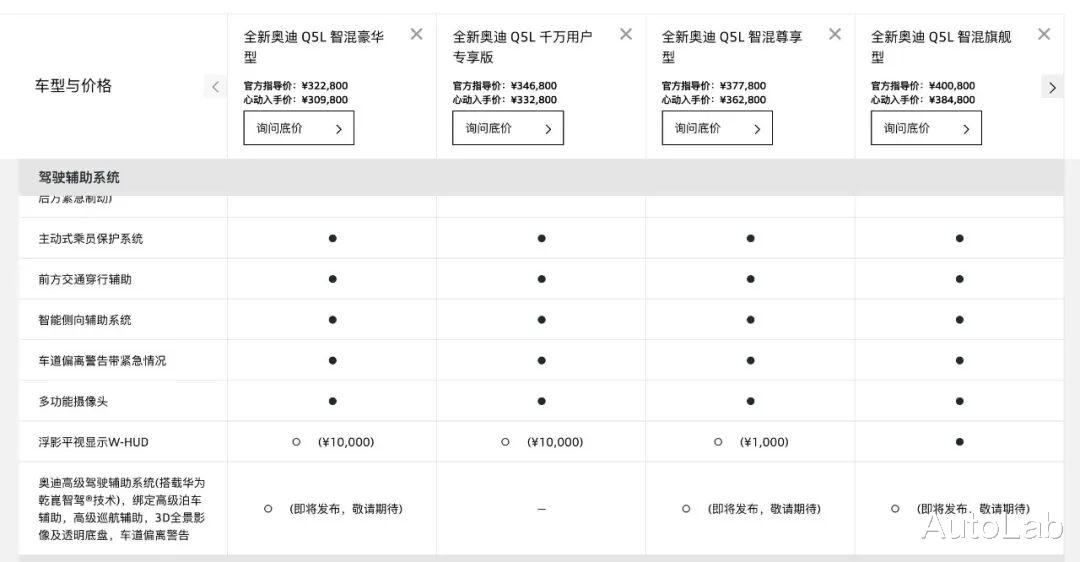Click 心动入手价 ¥332,800 price

click(x=505, y=100)
